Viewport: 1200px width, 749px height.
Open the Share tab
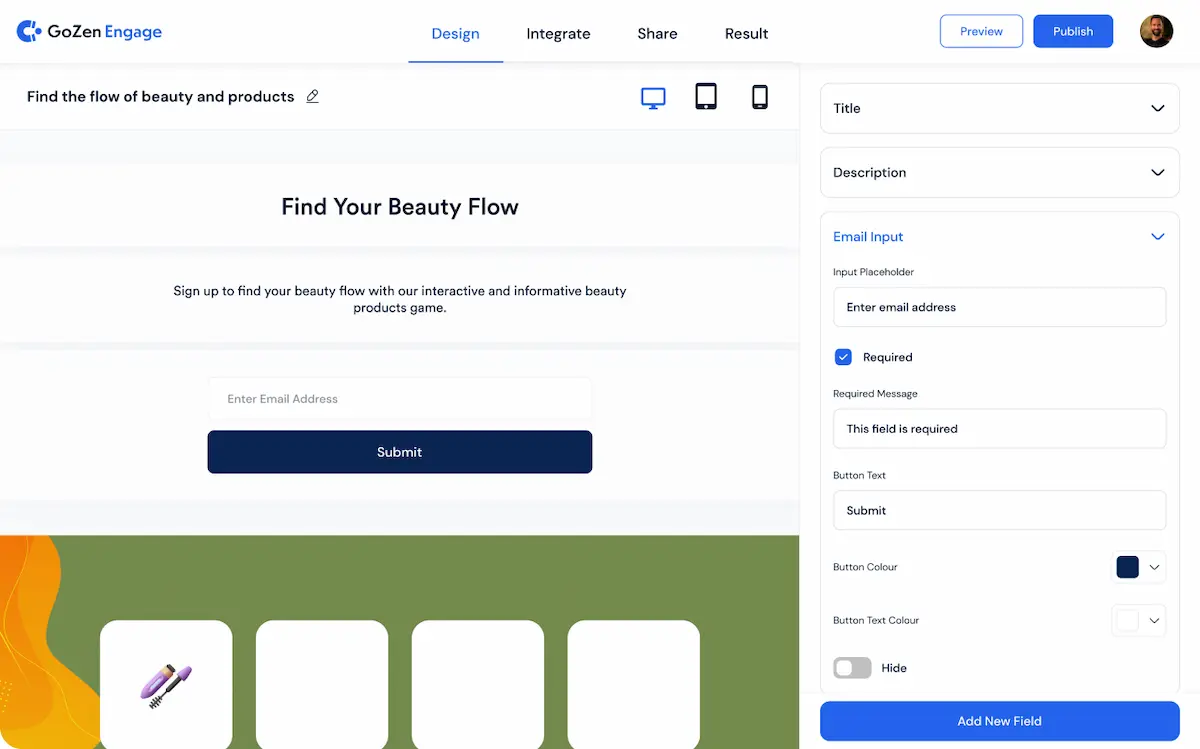tap(657, 34)
